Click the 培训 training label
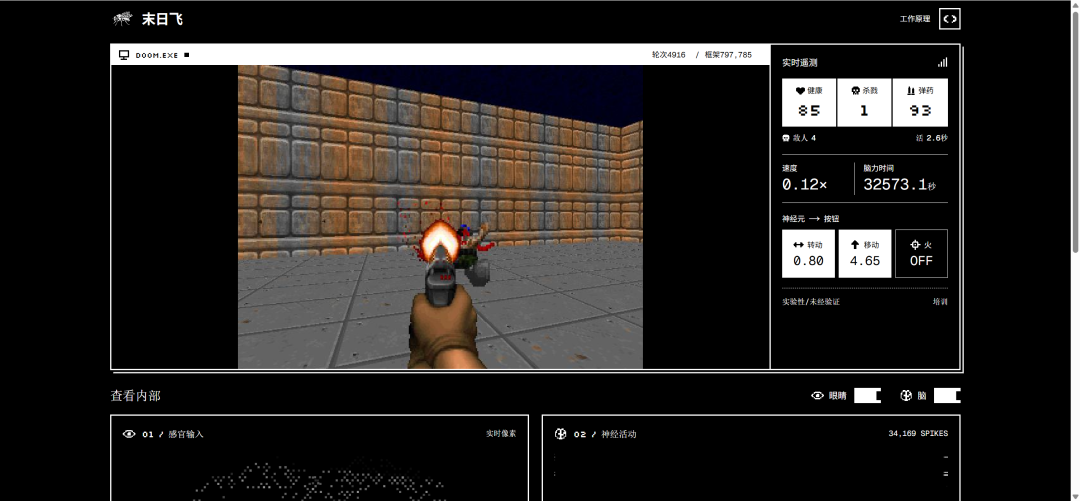This screenshot has height=501, width=1080. (x=940, y=302)
